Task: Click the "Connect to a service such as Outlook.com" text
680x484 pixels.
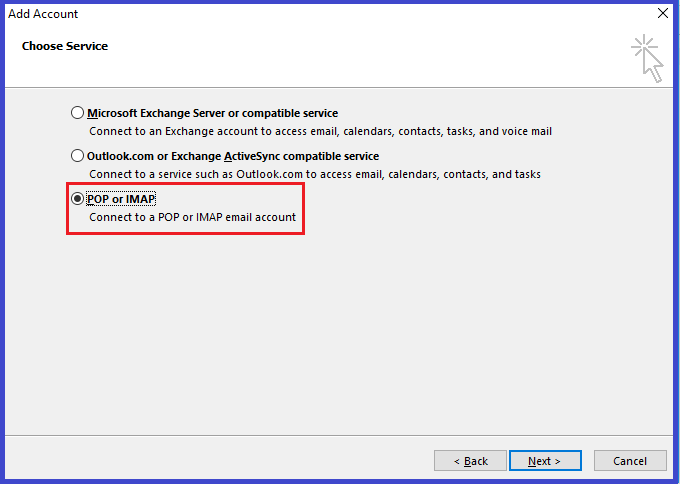Action: (315, 174)
